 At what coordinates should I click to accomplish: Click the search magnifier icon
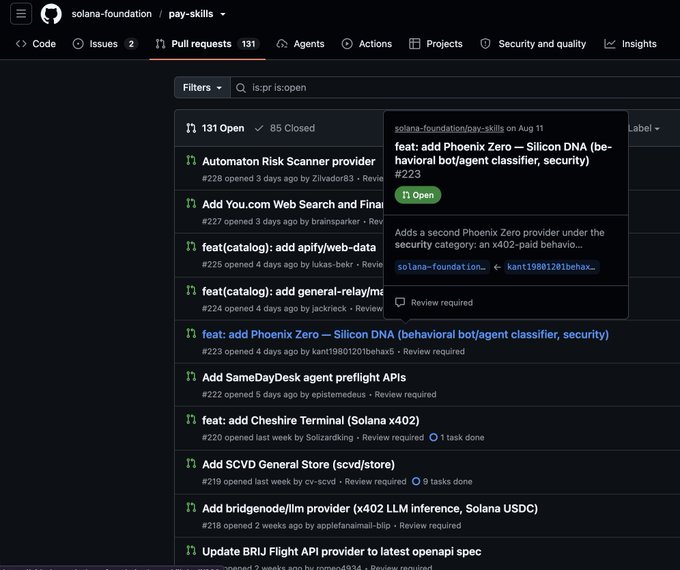pos(241,88)
